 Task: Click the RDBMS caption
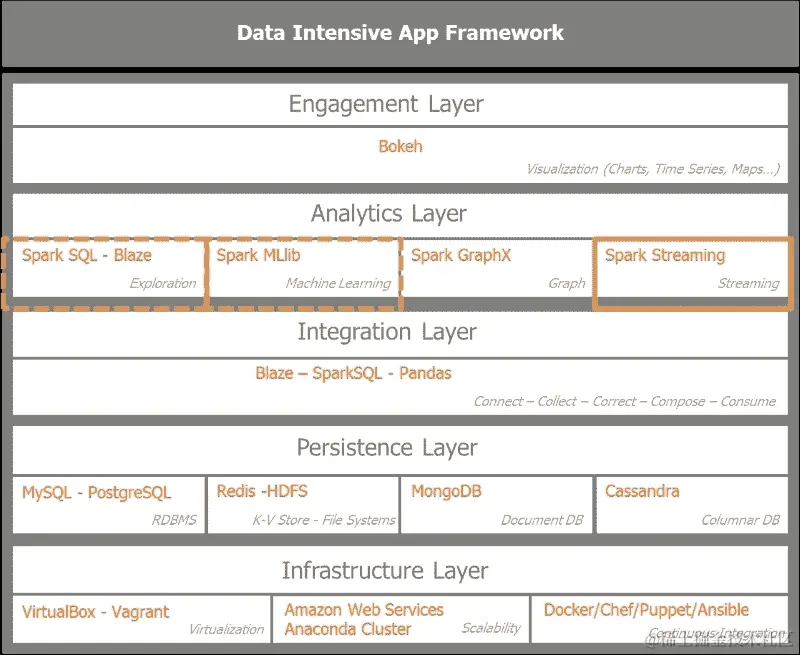point(174,520)
